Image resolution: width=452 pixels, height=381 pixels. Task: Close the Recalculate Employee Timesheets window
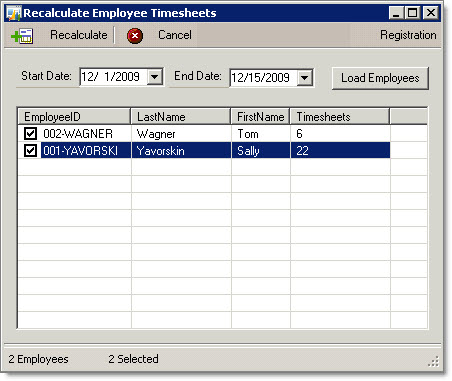(431, 13)
